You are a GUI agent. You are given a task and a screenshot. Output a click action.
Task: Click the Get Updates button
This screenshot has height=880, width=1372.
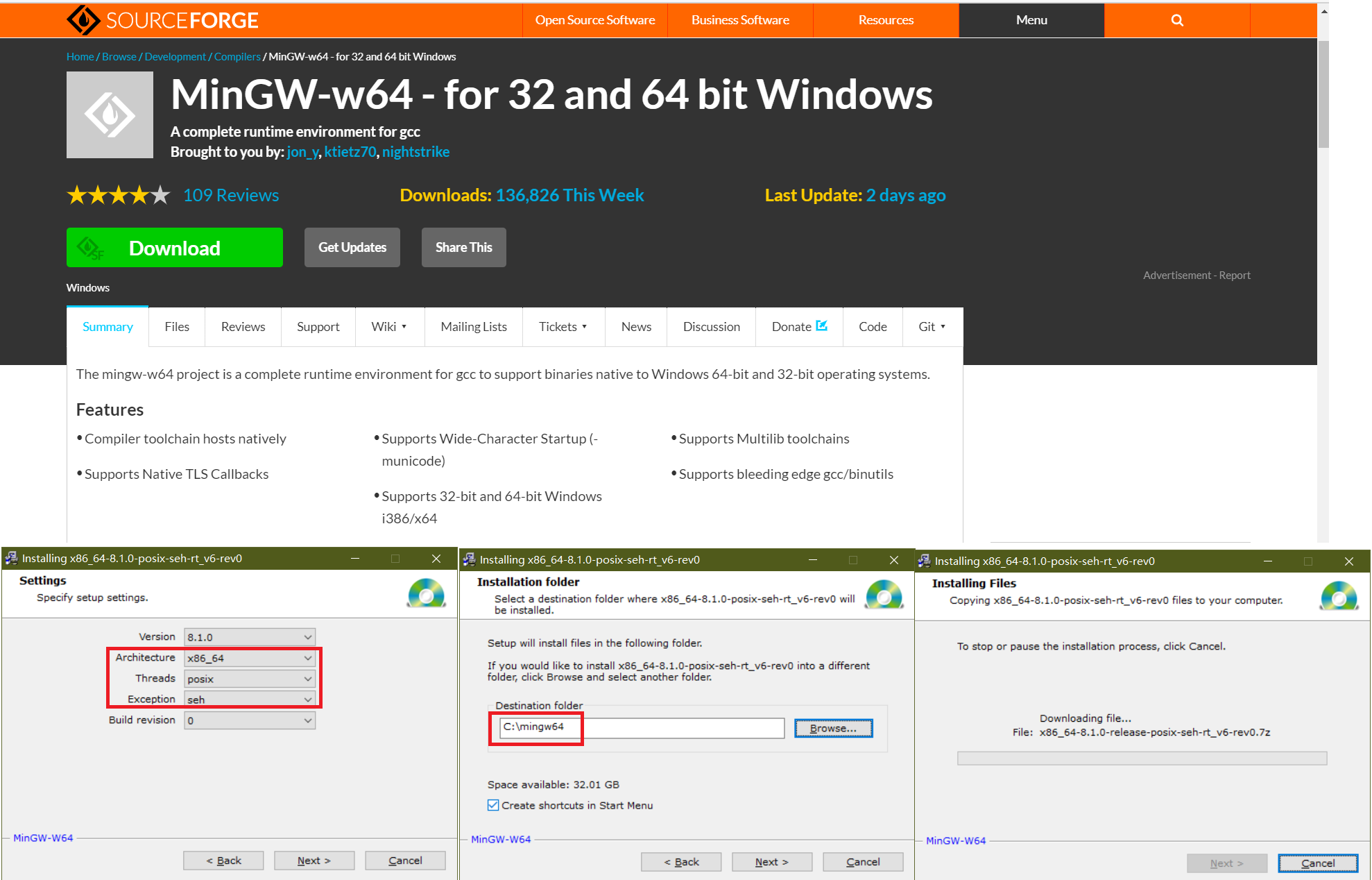[352, 247]
